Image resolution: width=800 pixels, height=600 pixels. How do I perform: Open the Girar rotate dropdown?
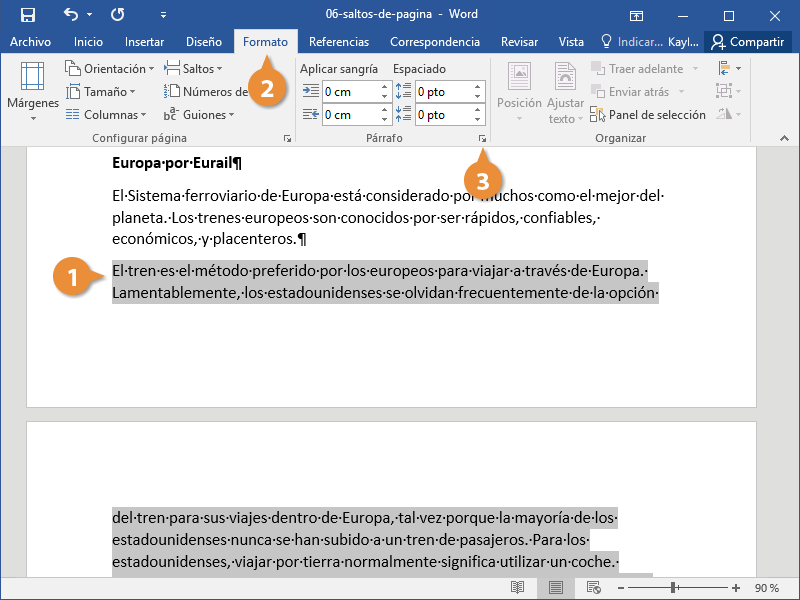click(x=729, y=114)
